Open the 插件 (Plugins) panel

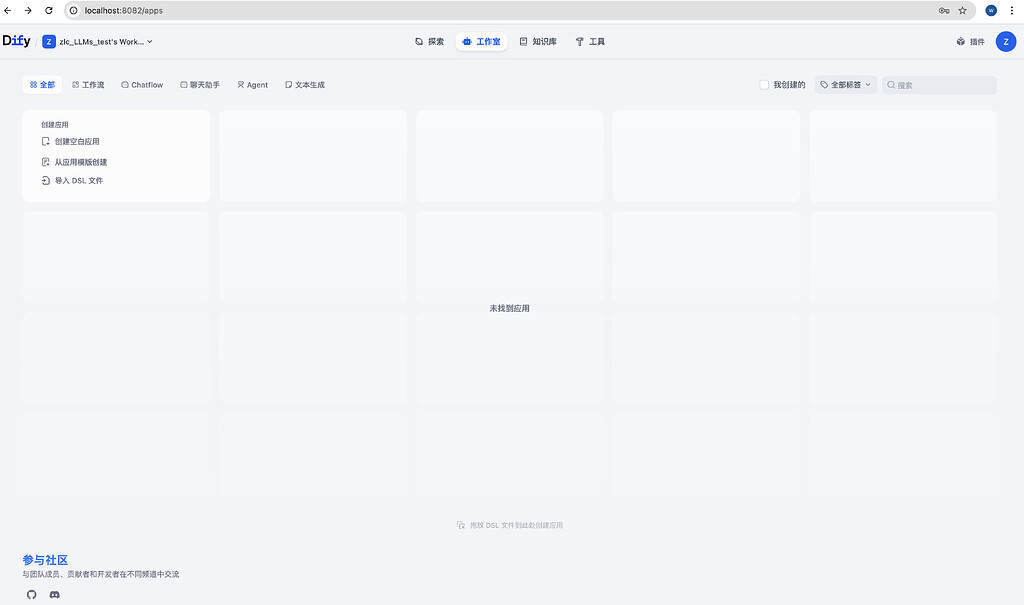pyautogui.click(x=969, y=41)
